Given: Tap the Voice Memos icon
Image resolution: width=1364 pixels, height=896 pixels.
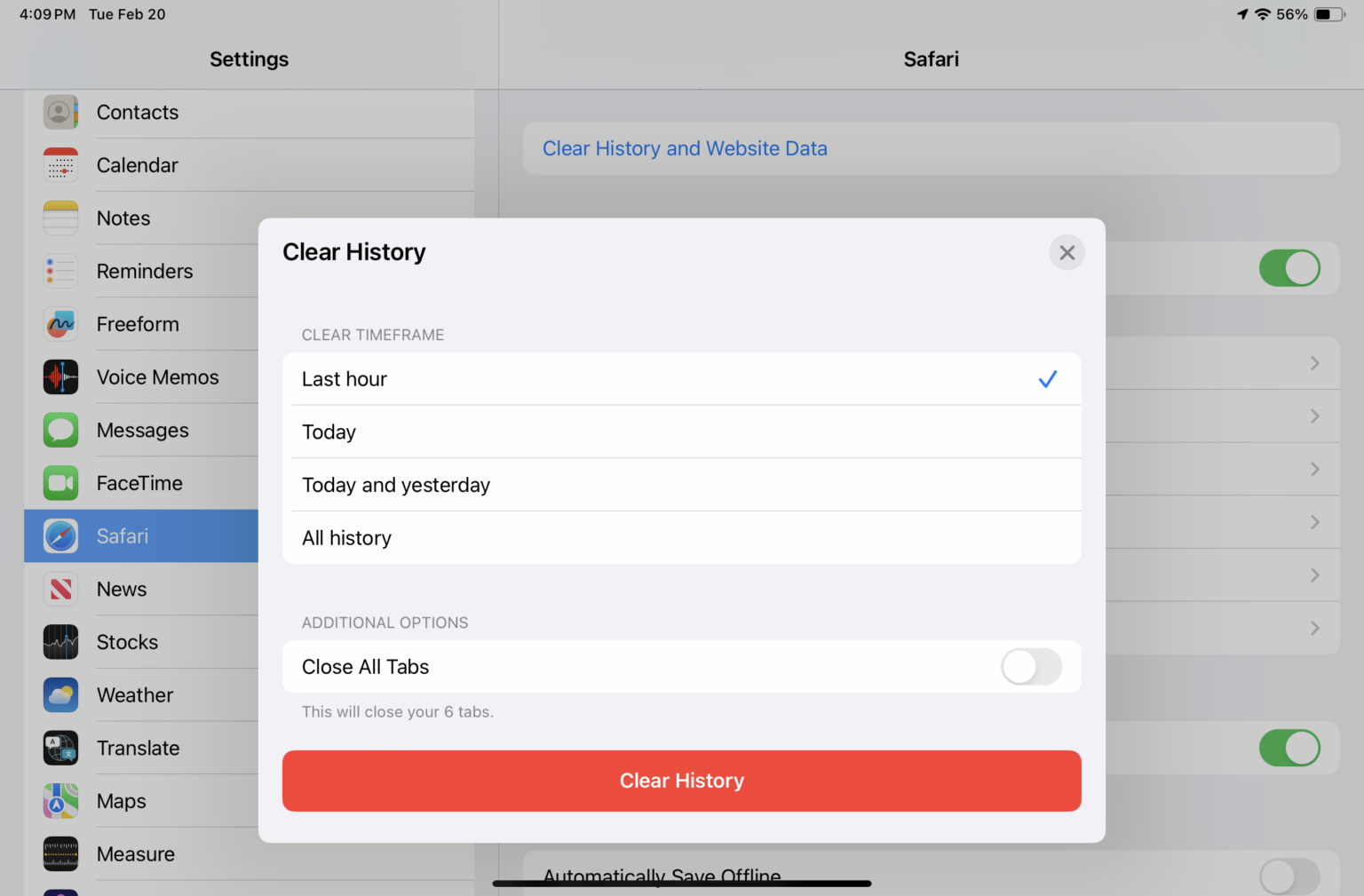Looking at the screenshot, I should tap(60, 377).
